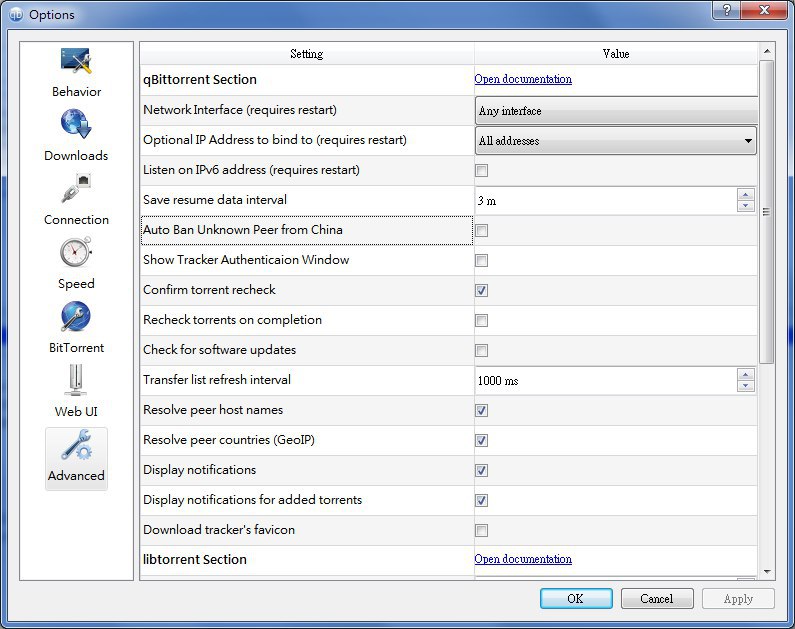Uncheck Resolve peer countries (GeoIP)
The width and height of the screenshot is (795, 629).
pyautogui.click(x=482, y=440)
